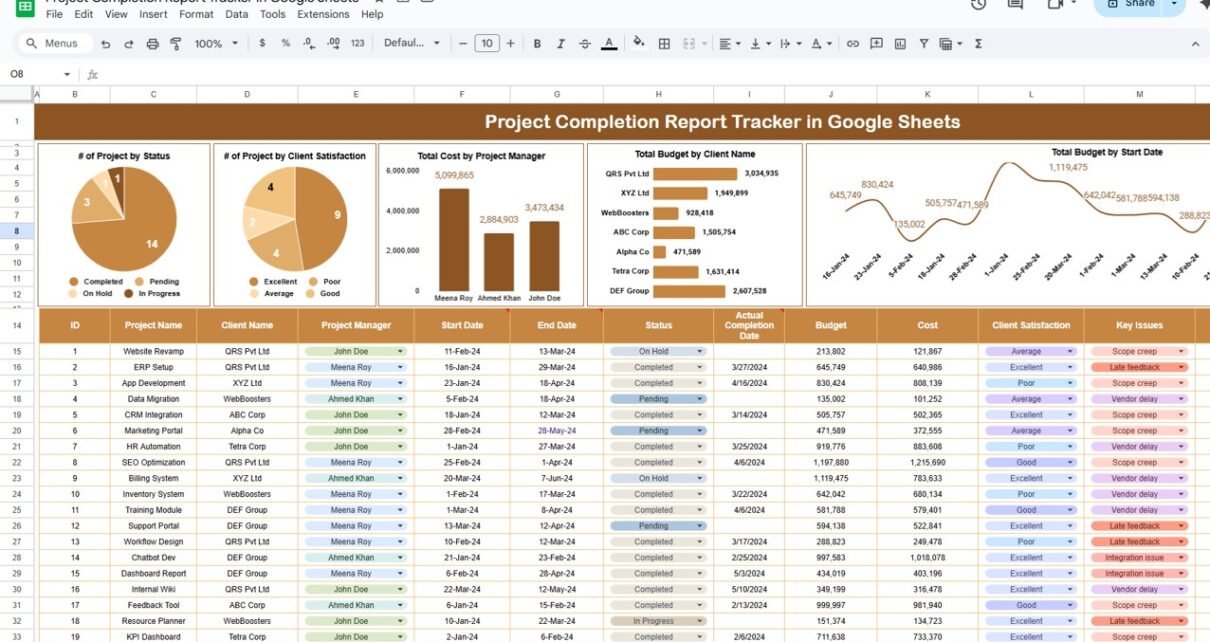This screenshot has height=642, width=1210.
Task: Select cost cell '1,215,690'
Action: pyautogui.click(x=928, y=463)
